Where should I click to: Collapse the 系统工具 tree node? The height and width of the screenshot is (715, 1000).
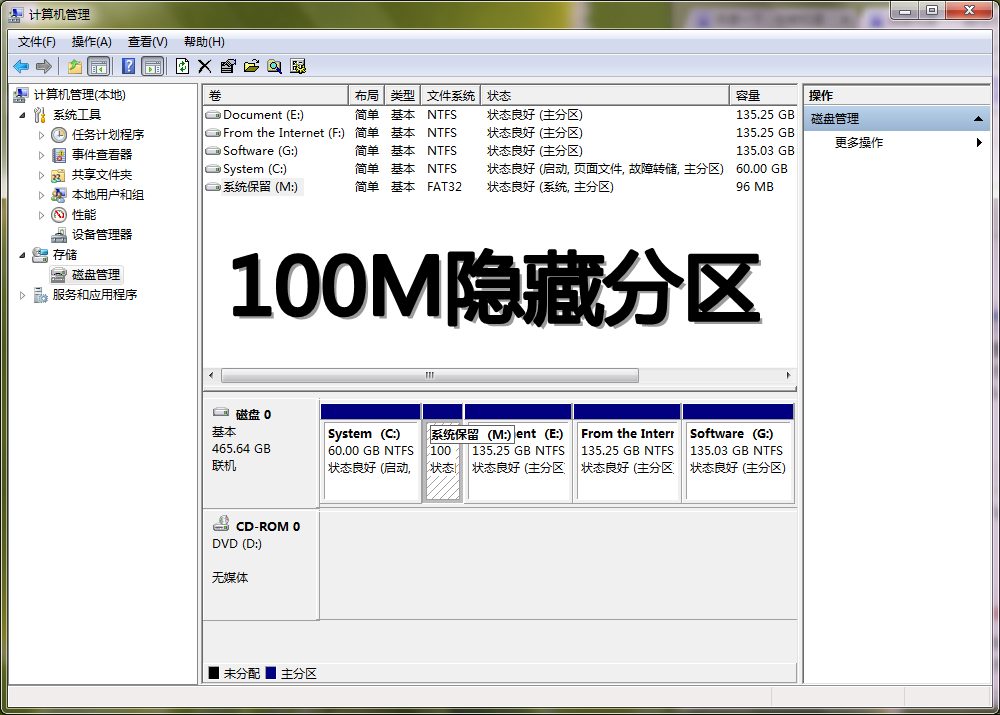(24, 115)
